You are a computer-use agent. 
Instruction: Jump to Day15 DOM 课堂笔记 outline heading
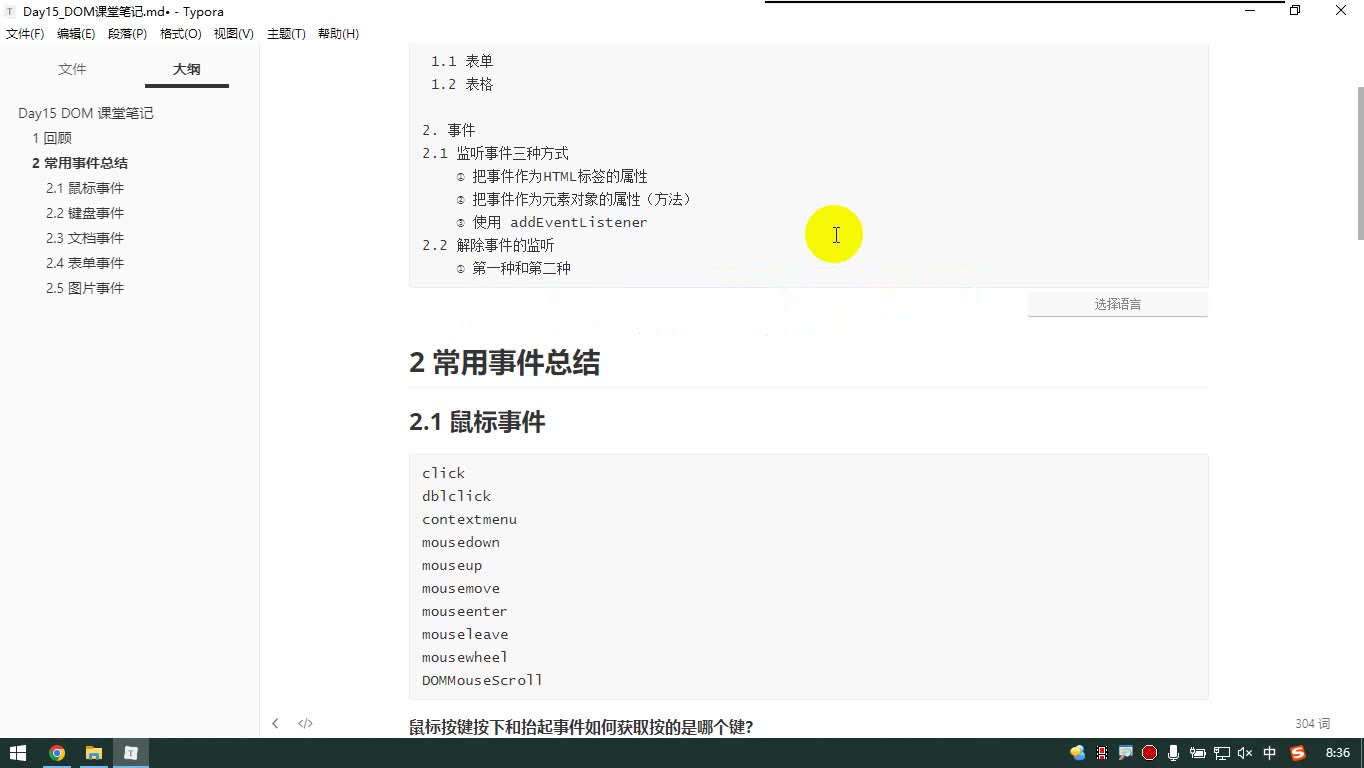86,113
